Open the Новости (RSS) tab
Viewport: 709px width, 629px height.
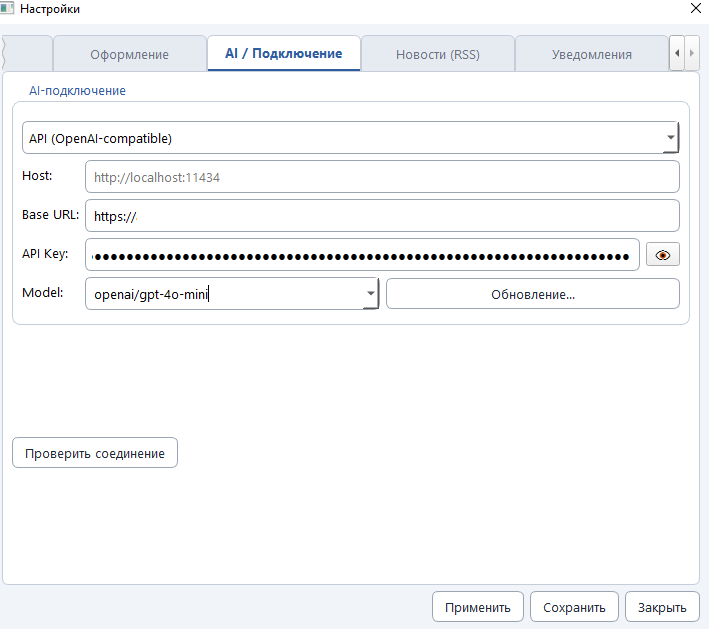437,54
